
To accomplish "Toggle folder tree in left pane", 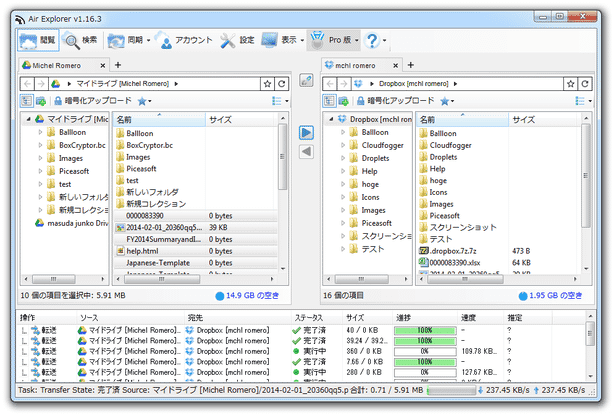I will (x=26, y=101).
